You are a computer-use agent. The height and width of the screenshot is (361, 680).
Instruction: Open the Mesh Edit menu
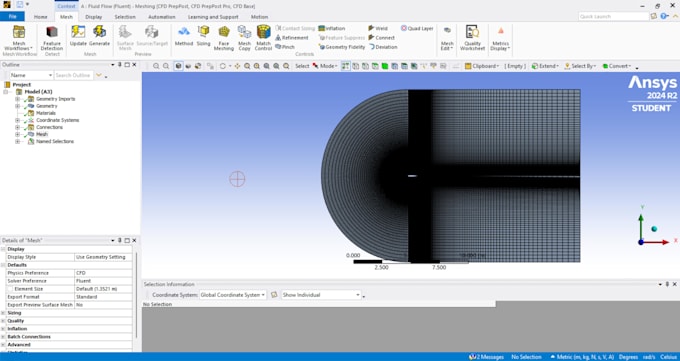(447, 38)
